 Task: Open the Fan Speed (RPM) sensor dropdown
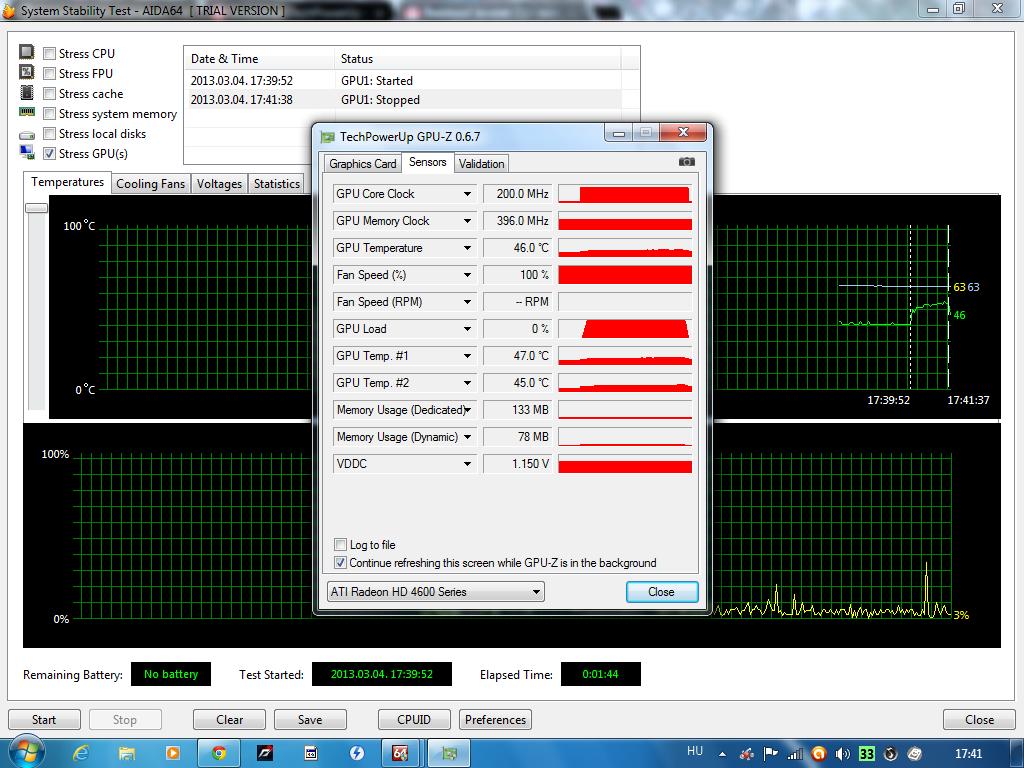(468, 302)
